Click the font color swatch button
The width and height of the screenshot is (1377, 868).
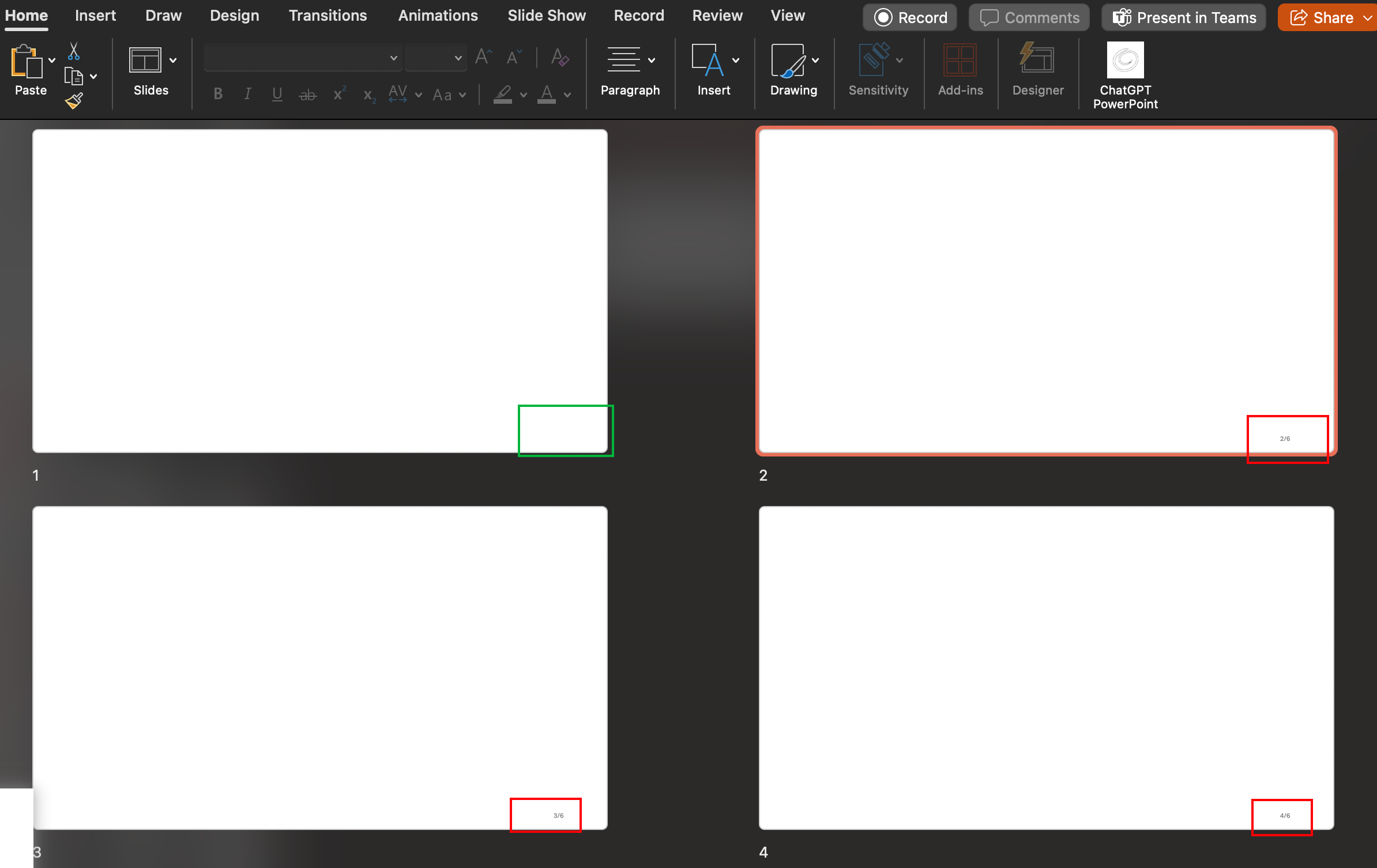547,94
